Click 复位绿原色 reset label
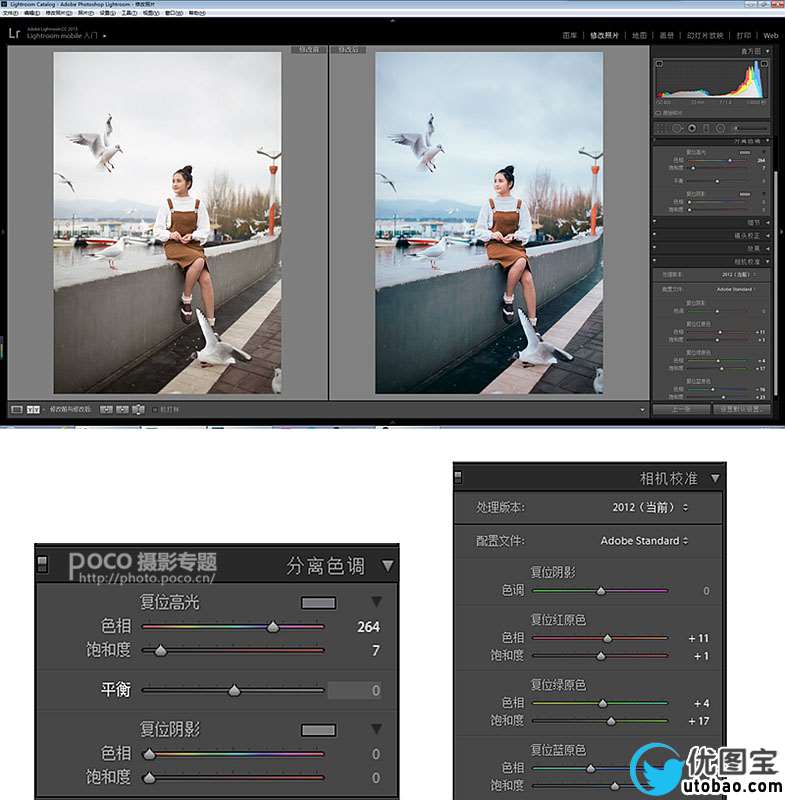Screen dimensions: 785x800 pyautogui.click(x=558, y=685)
